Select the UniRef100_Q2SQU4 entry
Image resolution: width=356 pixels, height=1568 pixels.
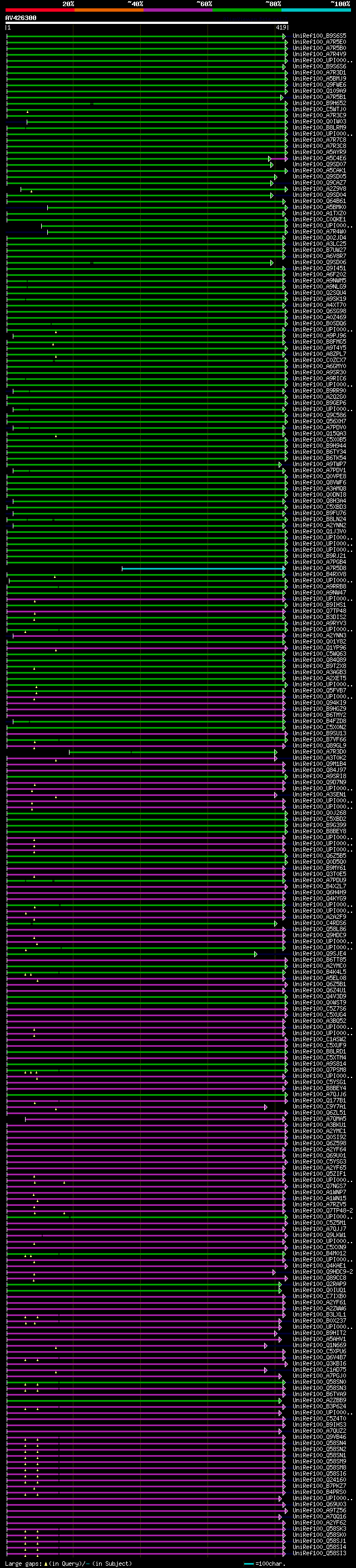point(319,292)
